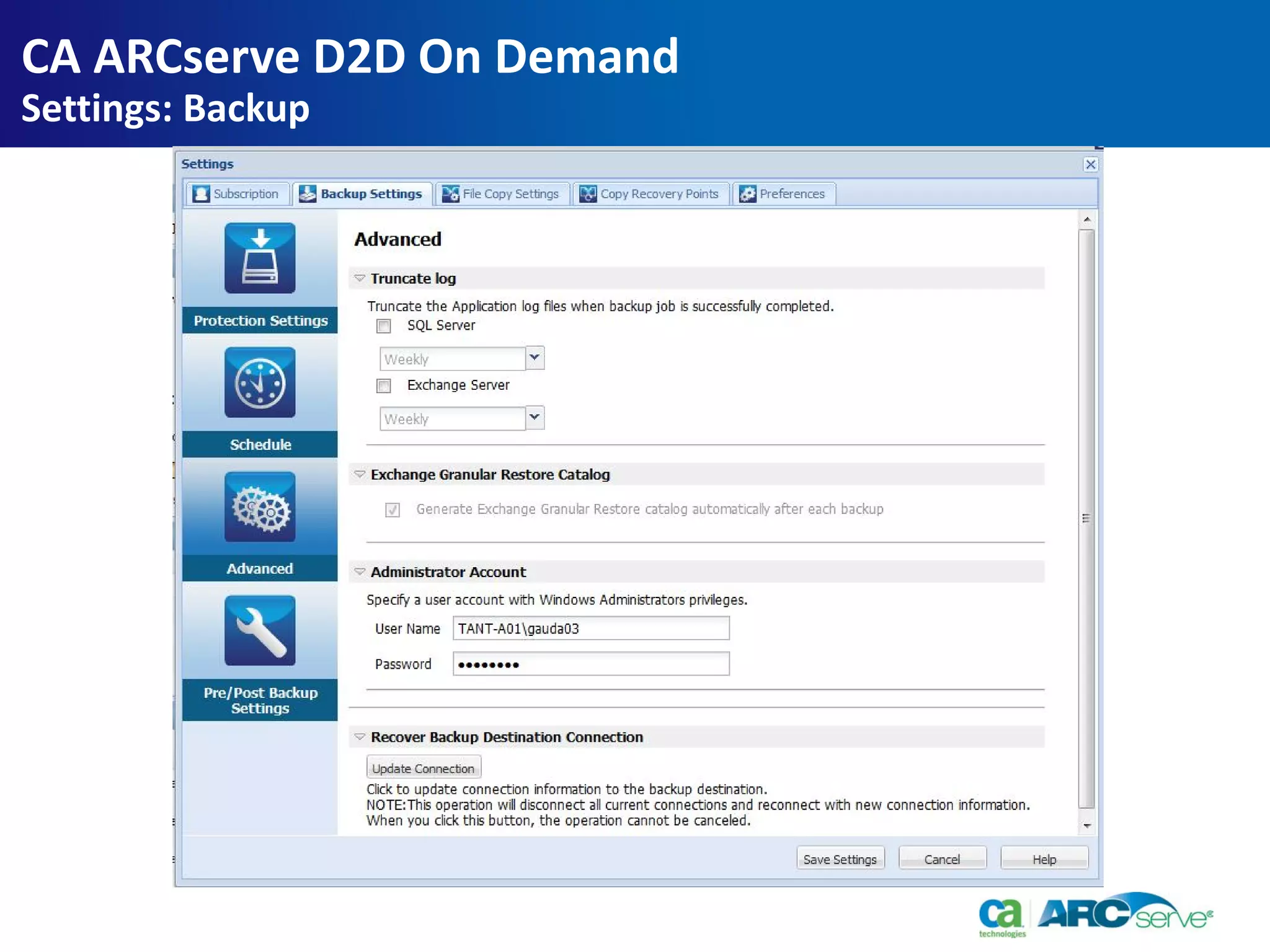
Task: Switch to the Preferences tab
Action: [x=784, y=194]
